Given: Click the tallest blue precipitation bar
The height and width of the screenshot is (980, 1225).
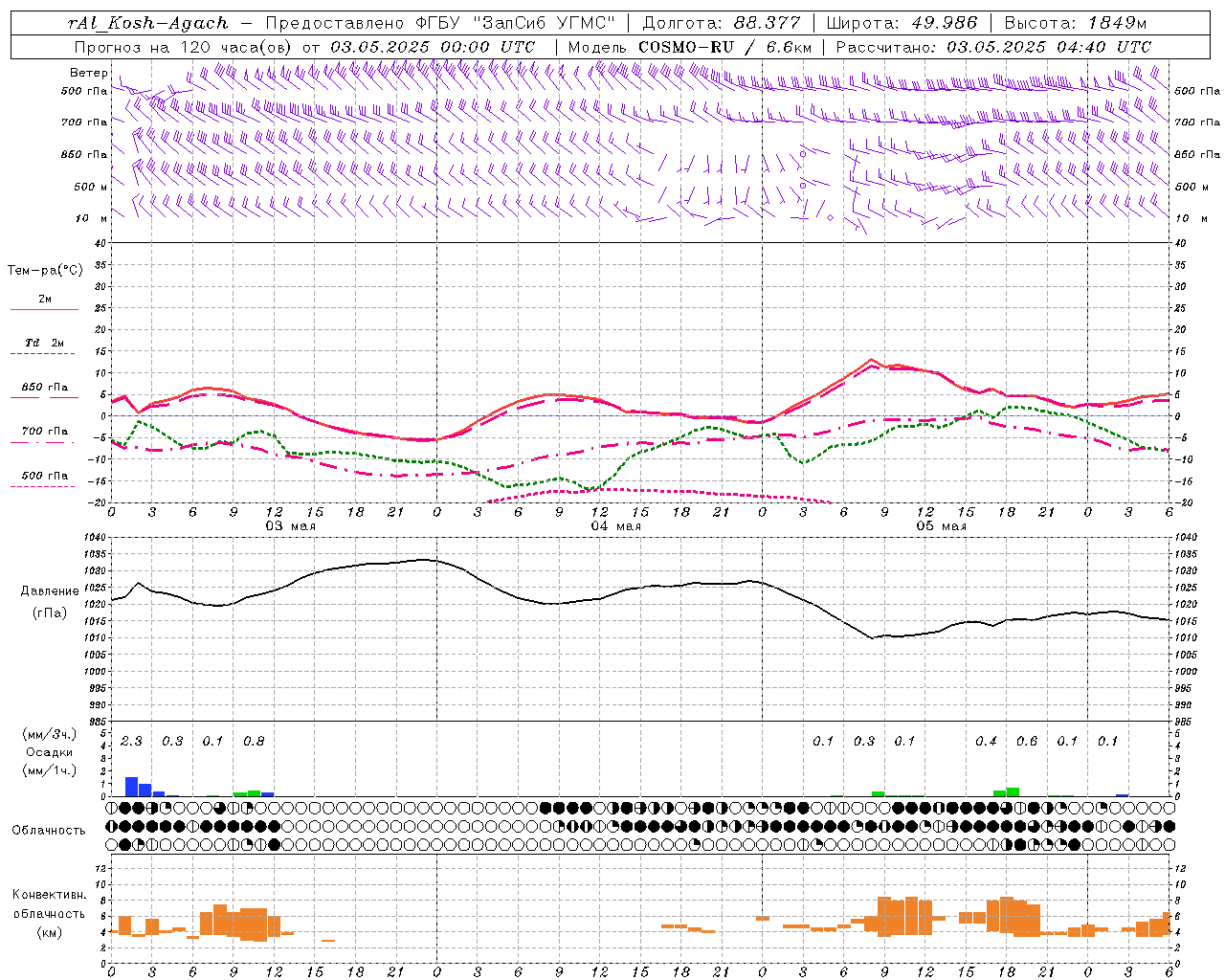Looking at the screenshot, I should (x=132, y=787).
